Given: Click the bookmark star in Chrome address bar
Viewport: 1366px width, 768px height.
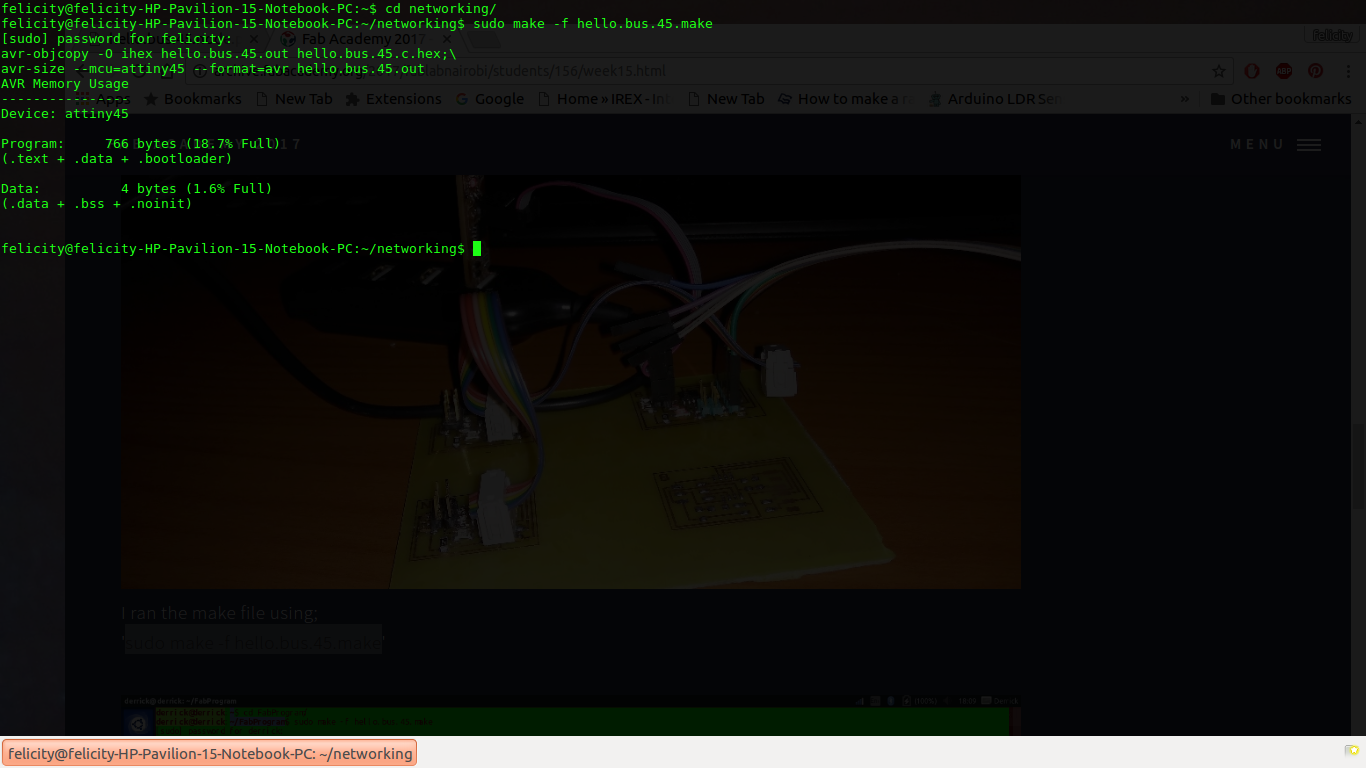Looking at the screenshot, I should 1219,71.
